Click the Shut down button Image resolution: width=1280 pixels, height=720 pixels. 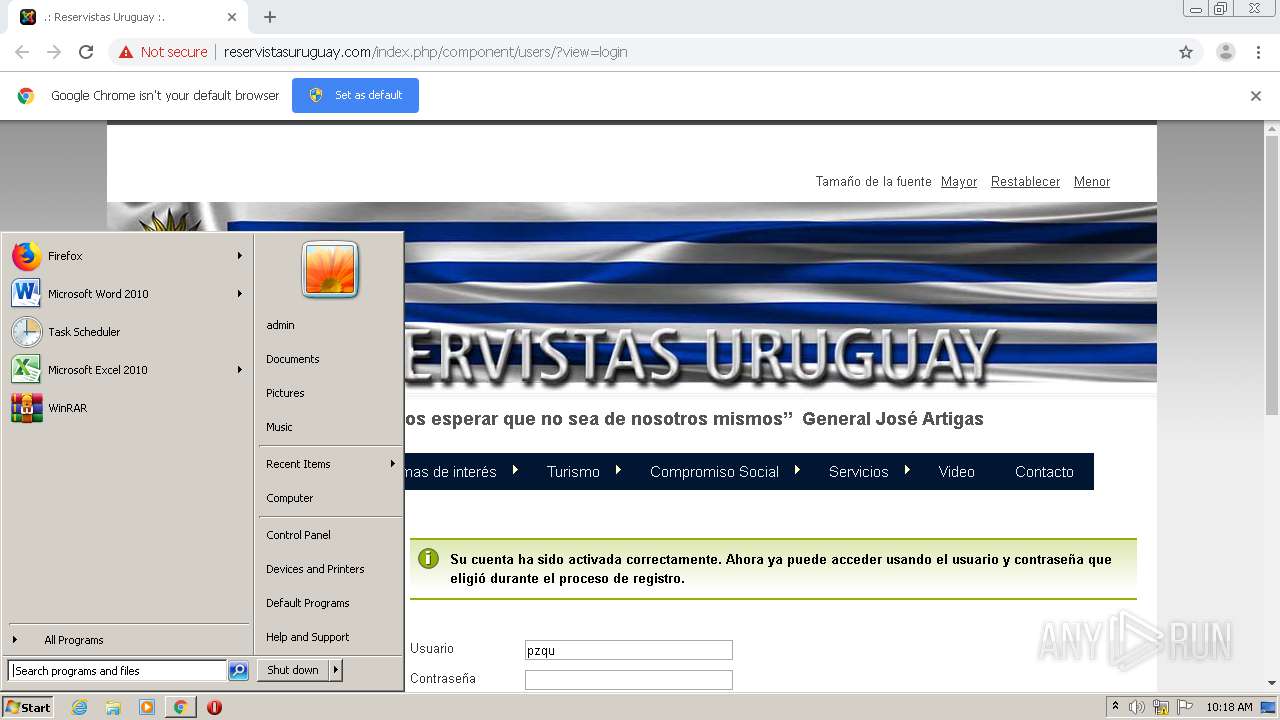(x=293, y=670)
